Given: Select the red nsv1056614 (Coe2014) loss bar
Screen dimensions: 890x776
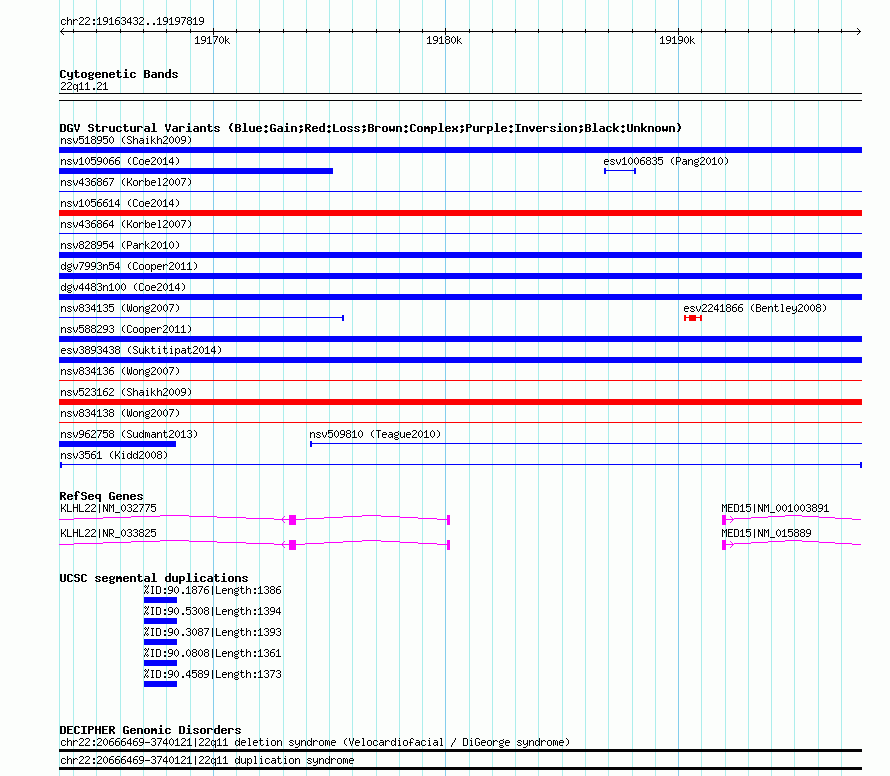Looking at the screenshot, I should coord(460,213).
